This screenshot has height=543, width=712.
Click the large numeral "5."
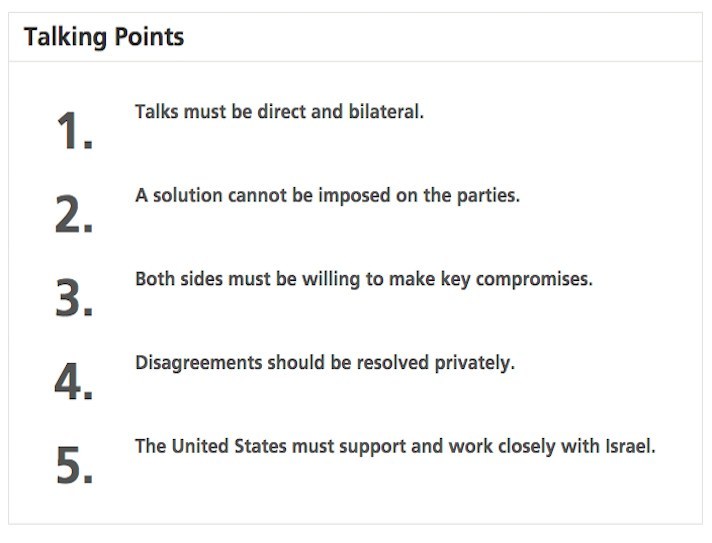click(x=73, y=467)
